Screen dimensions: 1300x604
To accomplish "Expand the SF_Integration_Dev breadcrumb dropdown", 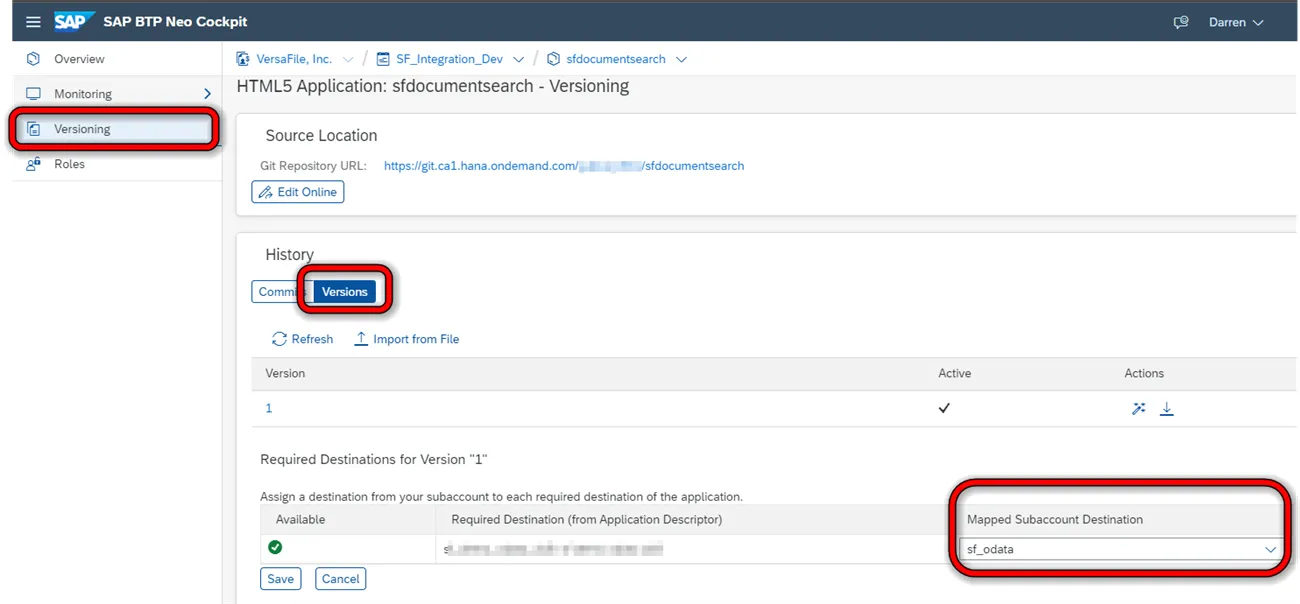I will point(518,59).
